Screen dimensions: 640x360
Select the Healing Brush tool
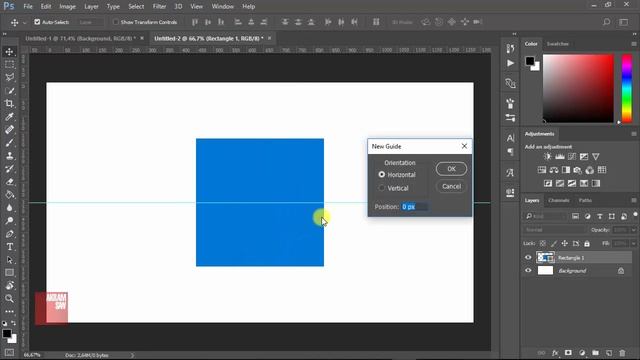[9, 130]
